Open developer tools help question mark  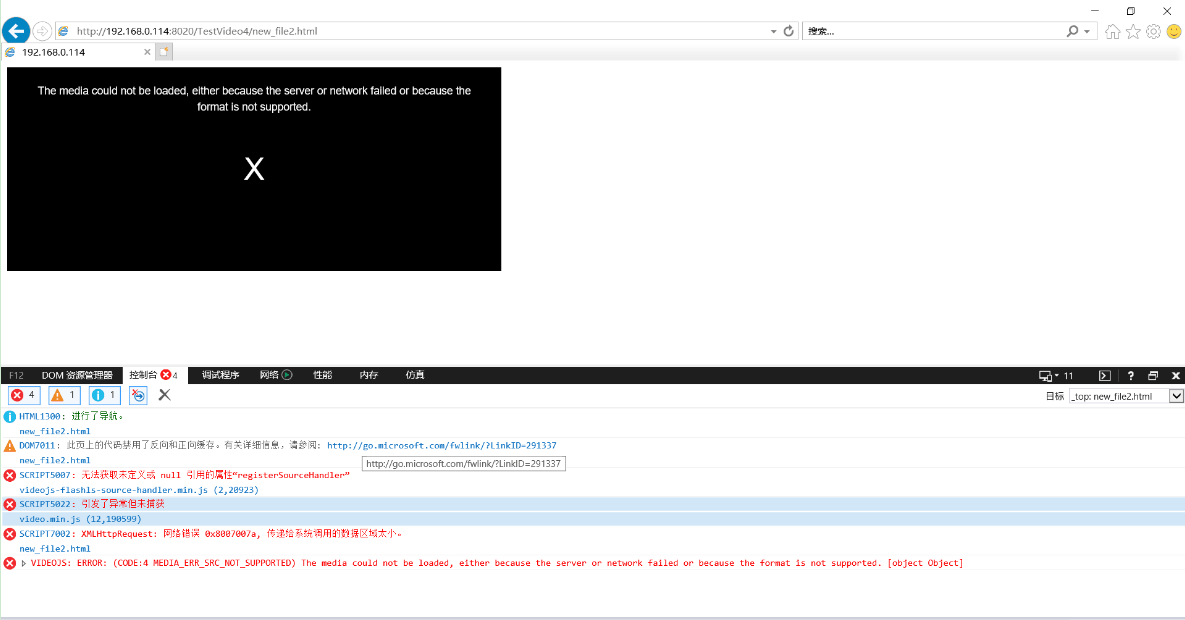coord(1131,376)
